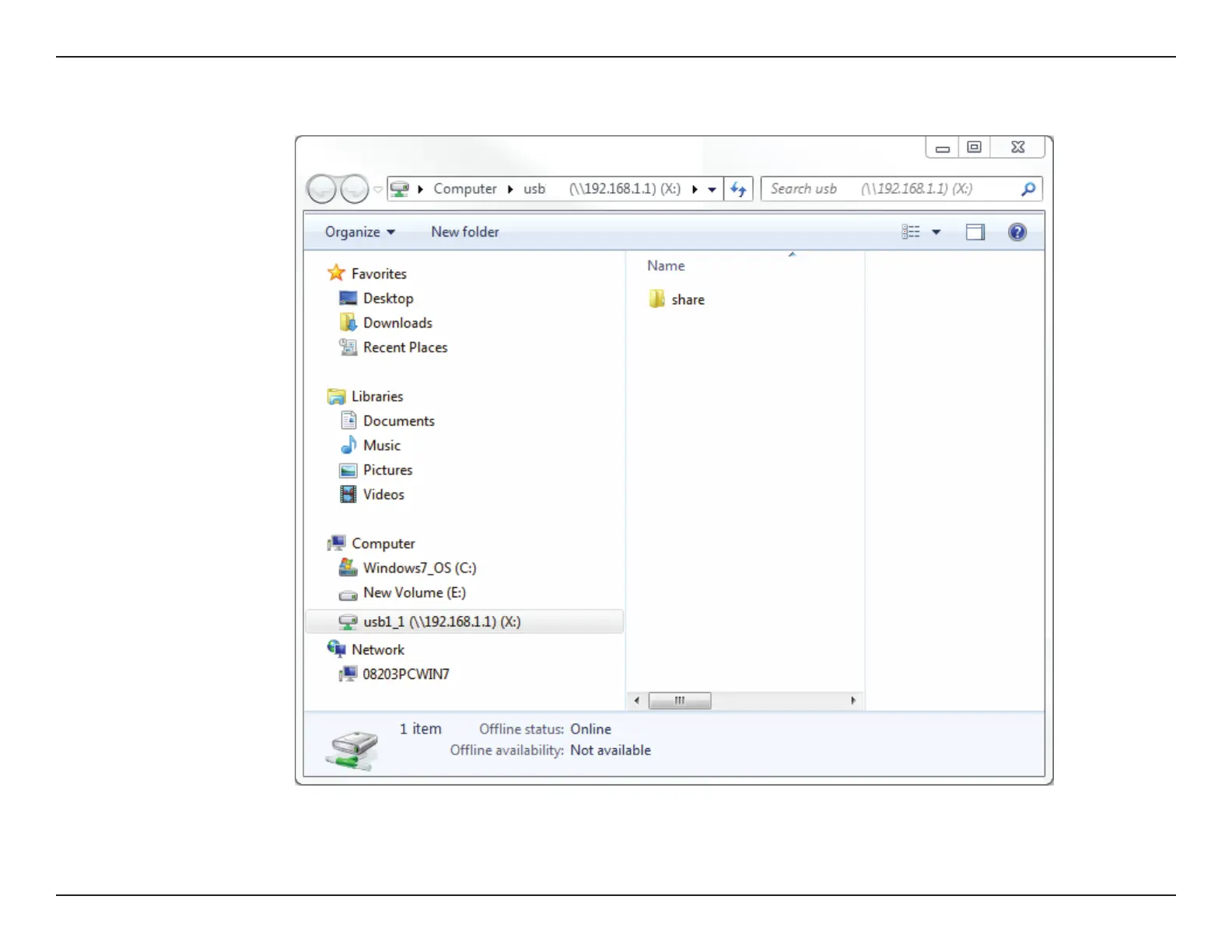Click the share folder icon

tap(657, 299)
